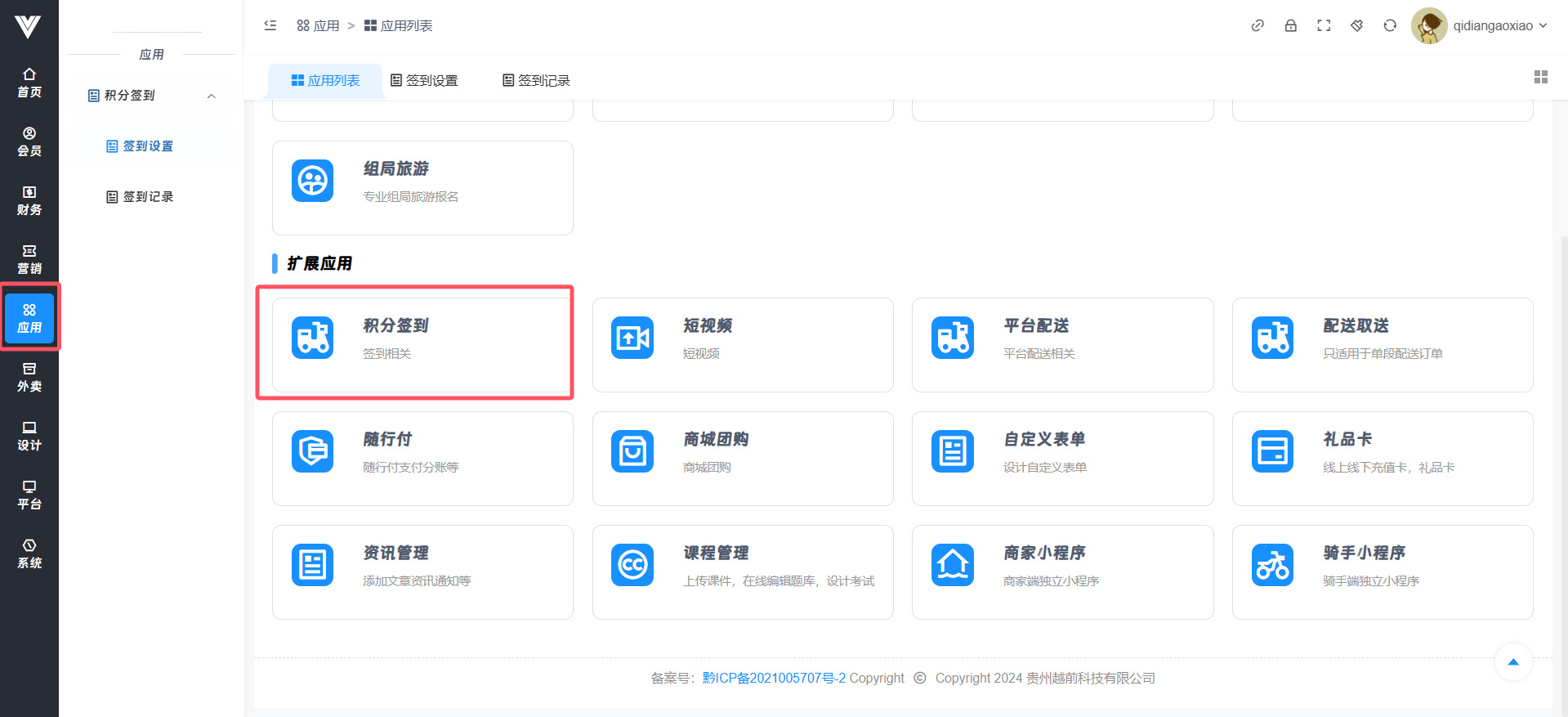Open the short video app icon
This screenshot has width=1568, height=717.
coord(632,338)
